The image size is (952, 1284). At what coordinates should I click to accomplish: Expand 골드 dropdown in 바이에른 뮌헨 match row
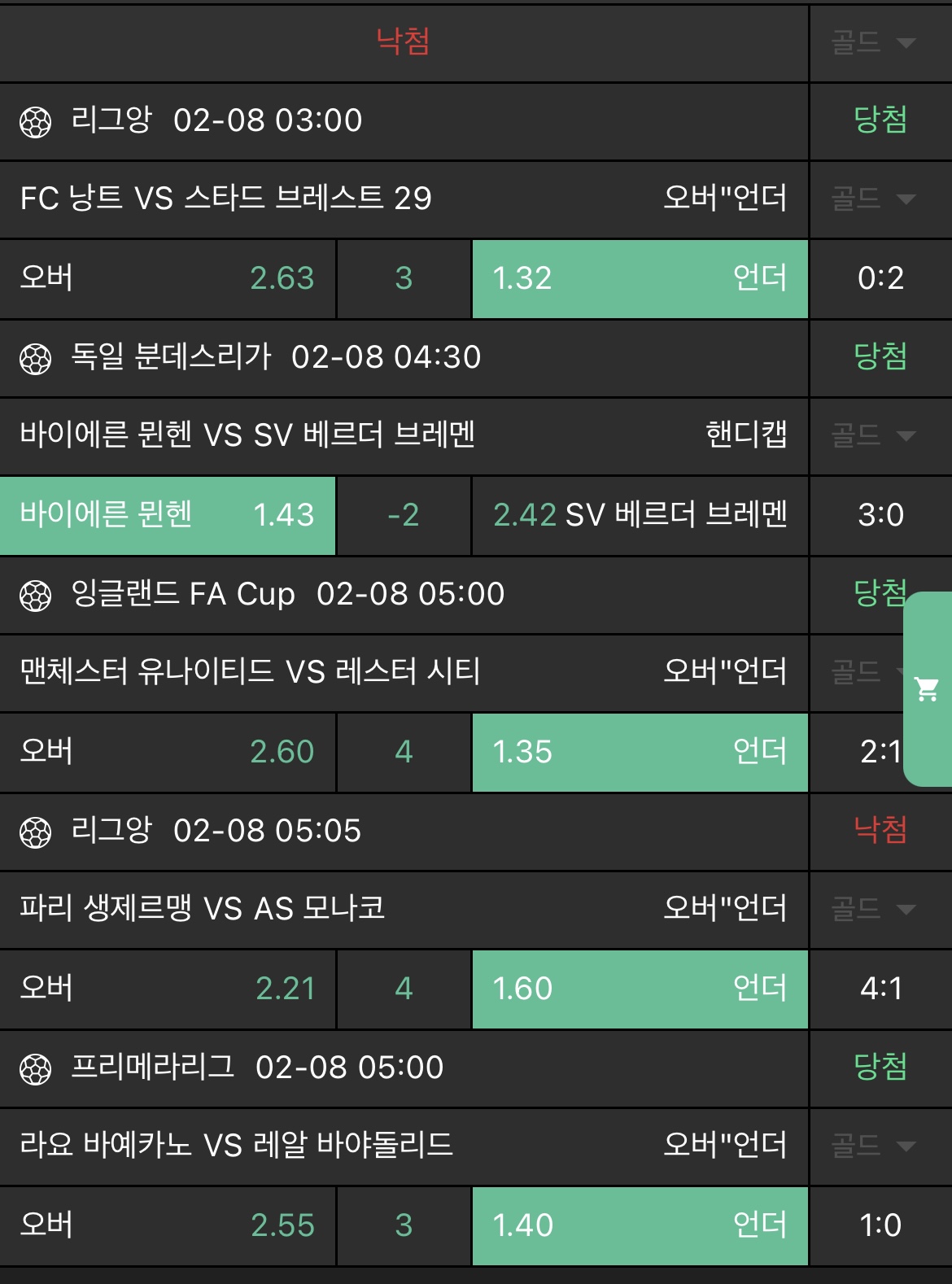[873, 435]
